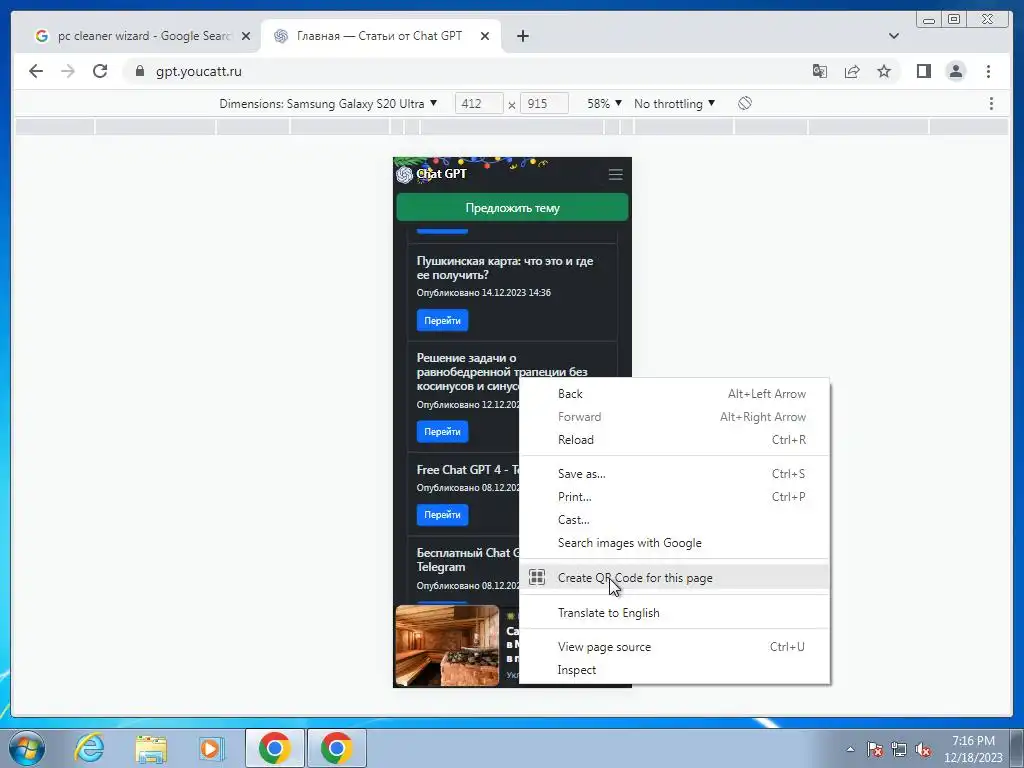Switch to the second Chrome taskbar window

[x=337, y=748]
